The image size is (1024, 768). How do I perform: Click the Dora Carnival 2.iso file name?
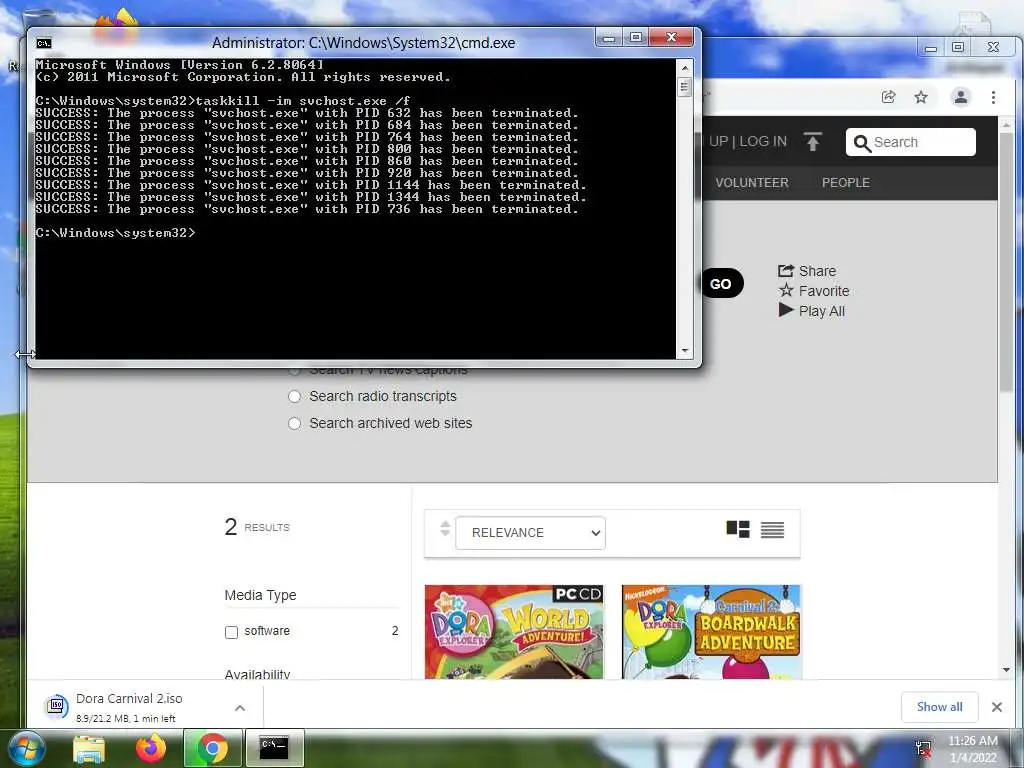pyautogui.click(x=129, y=698)
